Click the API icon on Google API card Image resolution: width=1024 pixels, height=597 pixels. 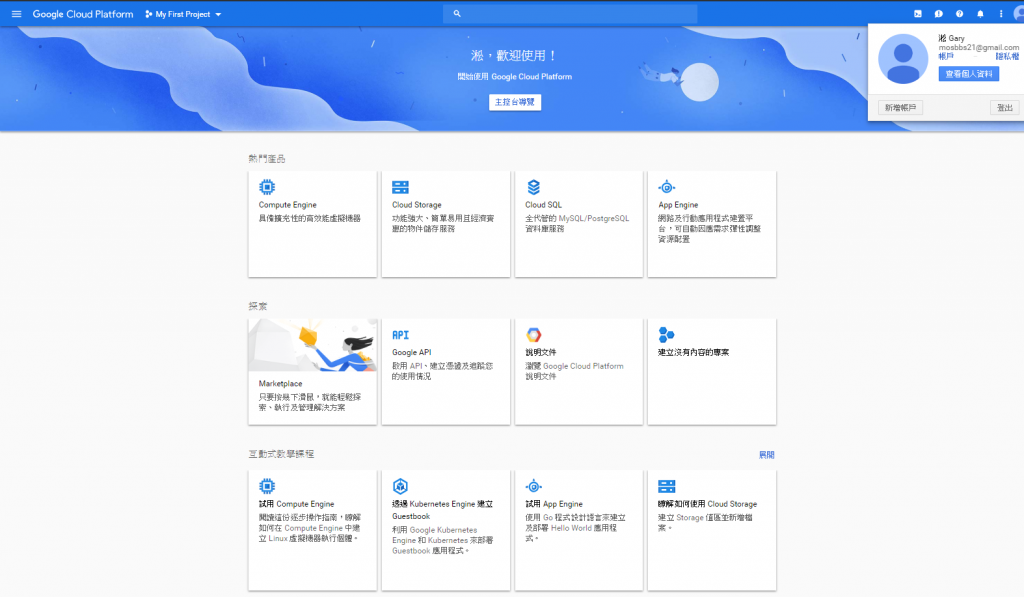pyautogui.click(x=400, y=335)
